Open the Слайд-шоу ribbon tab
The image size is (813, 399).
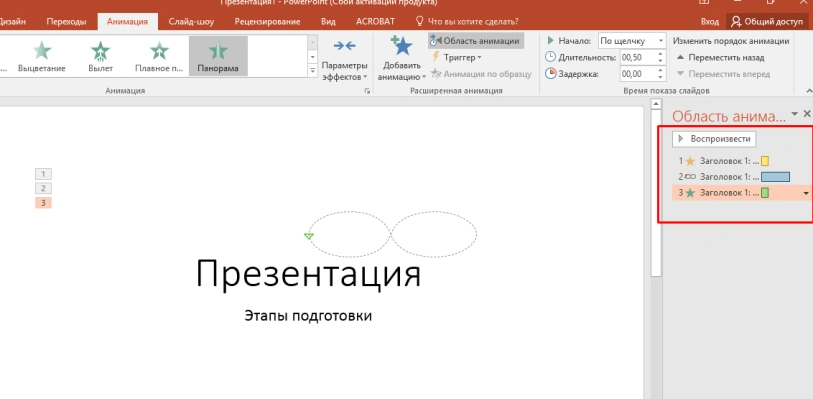tap(191, 22)
